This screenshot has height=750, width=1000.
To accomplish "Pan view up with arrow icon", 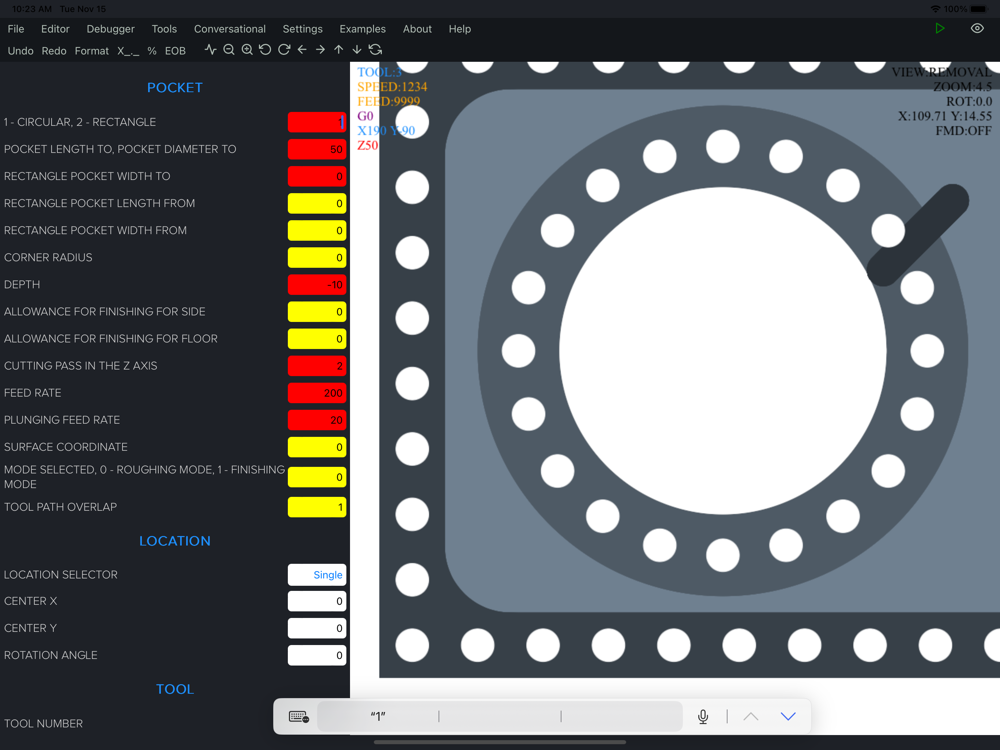I will click(x=339, y=50).
